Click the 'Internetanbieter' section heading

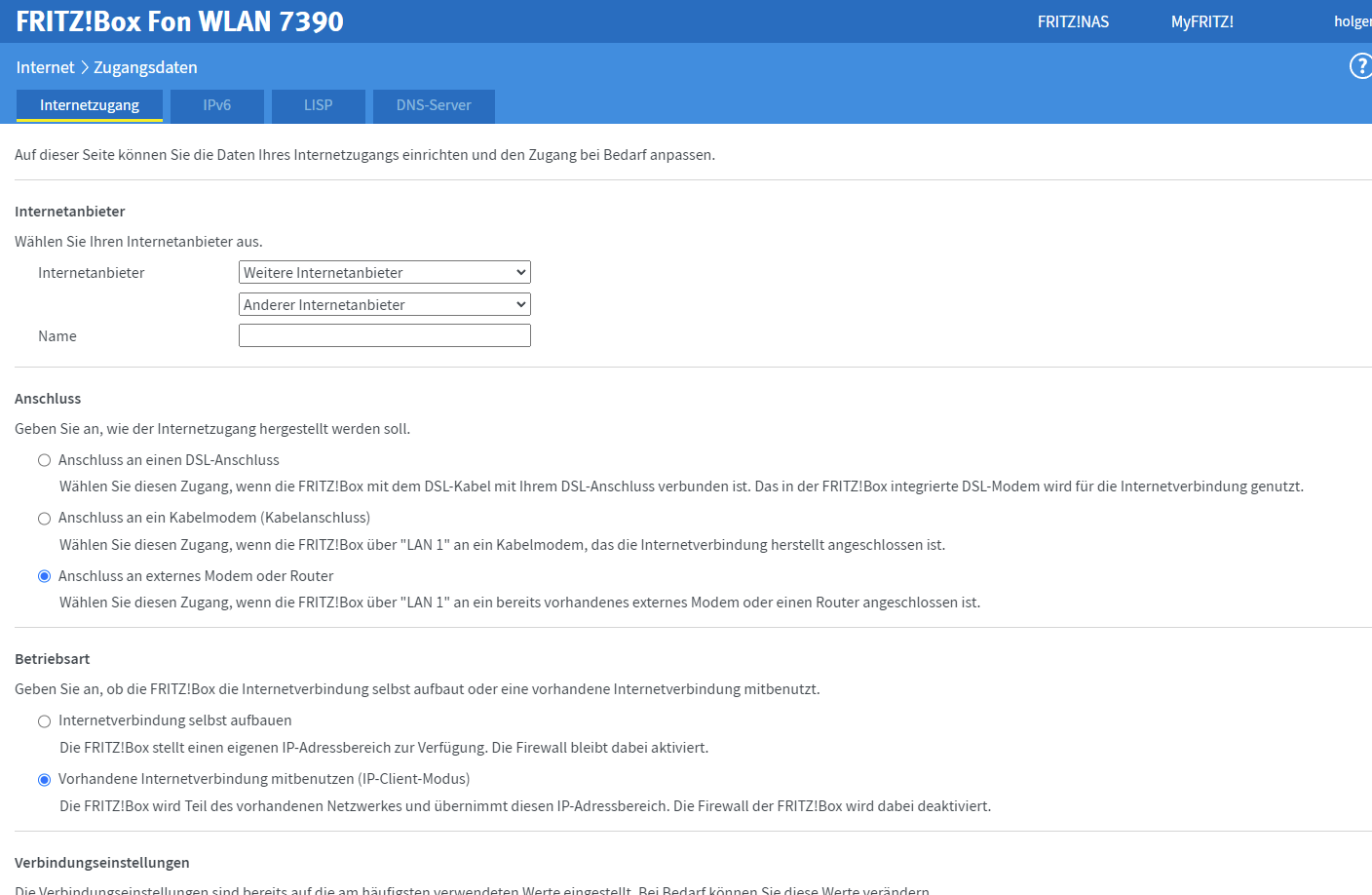[x=70, y=212]
